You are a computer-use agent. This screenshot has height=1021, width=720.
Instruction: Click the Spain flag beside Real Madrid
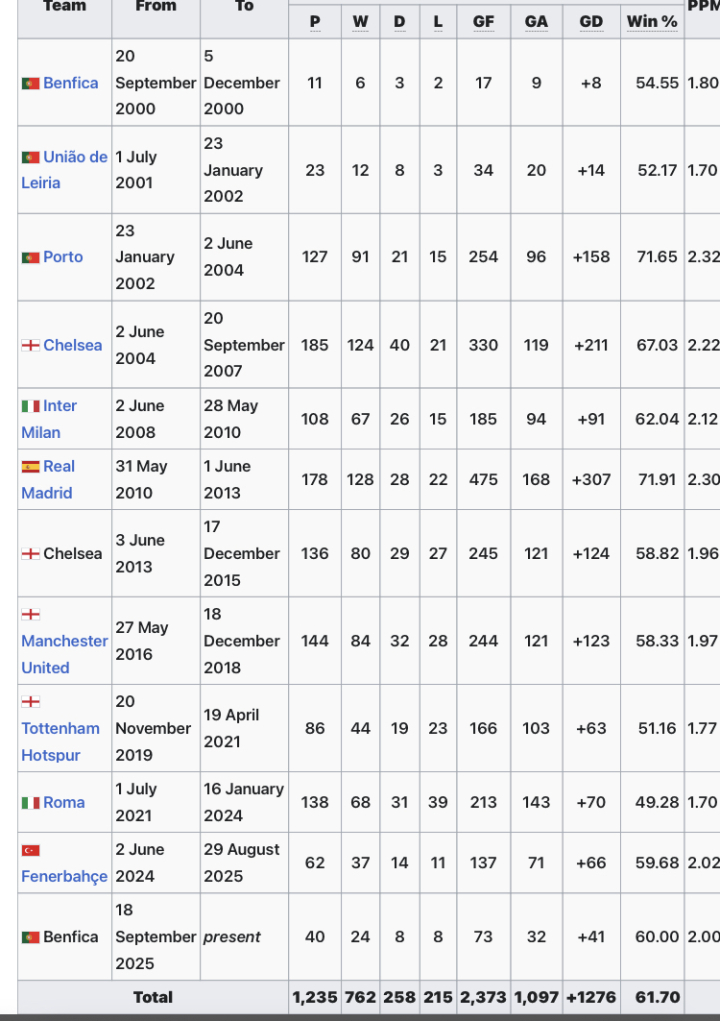coord(31,467)
